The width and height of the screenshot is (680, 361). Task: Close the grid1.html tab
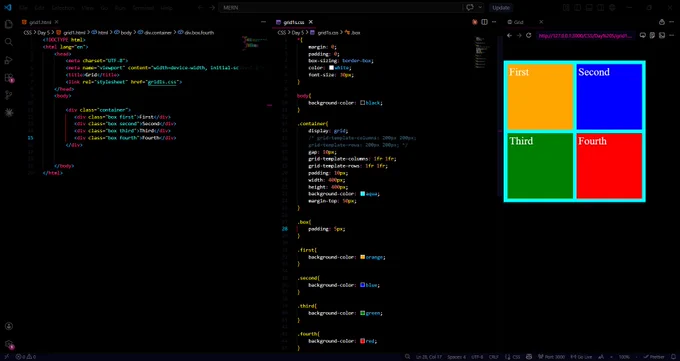pyautogui.click(x=56, y=22)
